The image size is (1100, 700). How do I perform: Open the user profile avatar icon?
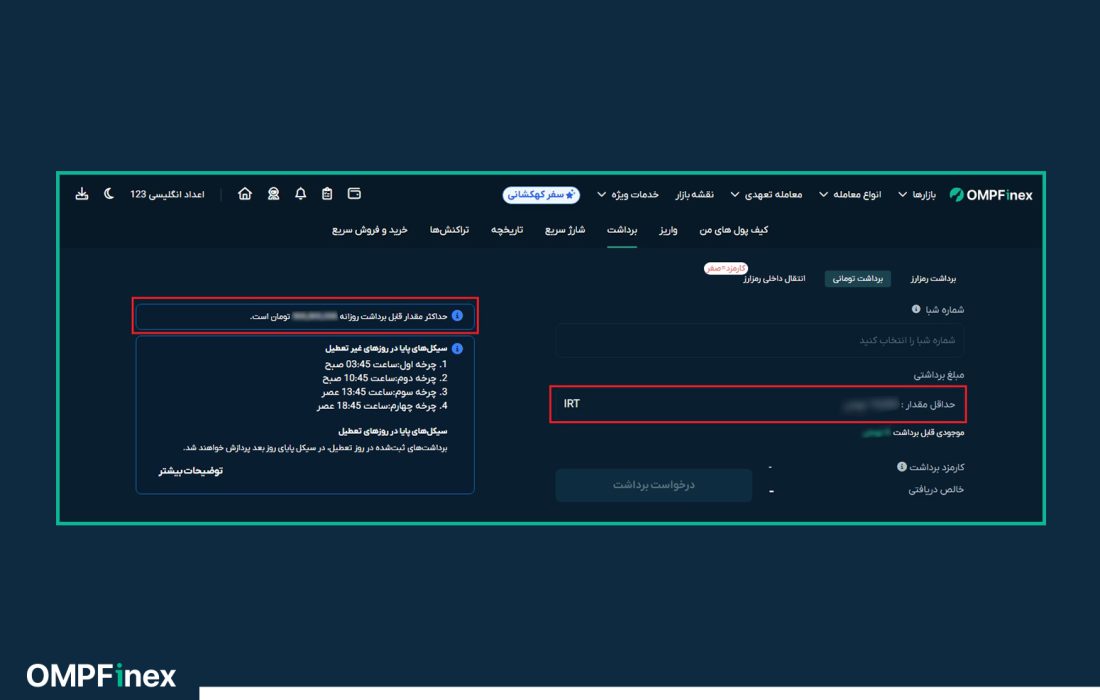coord(273,194)
